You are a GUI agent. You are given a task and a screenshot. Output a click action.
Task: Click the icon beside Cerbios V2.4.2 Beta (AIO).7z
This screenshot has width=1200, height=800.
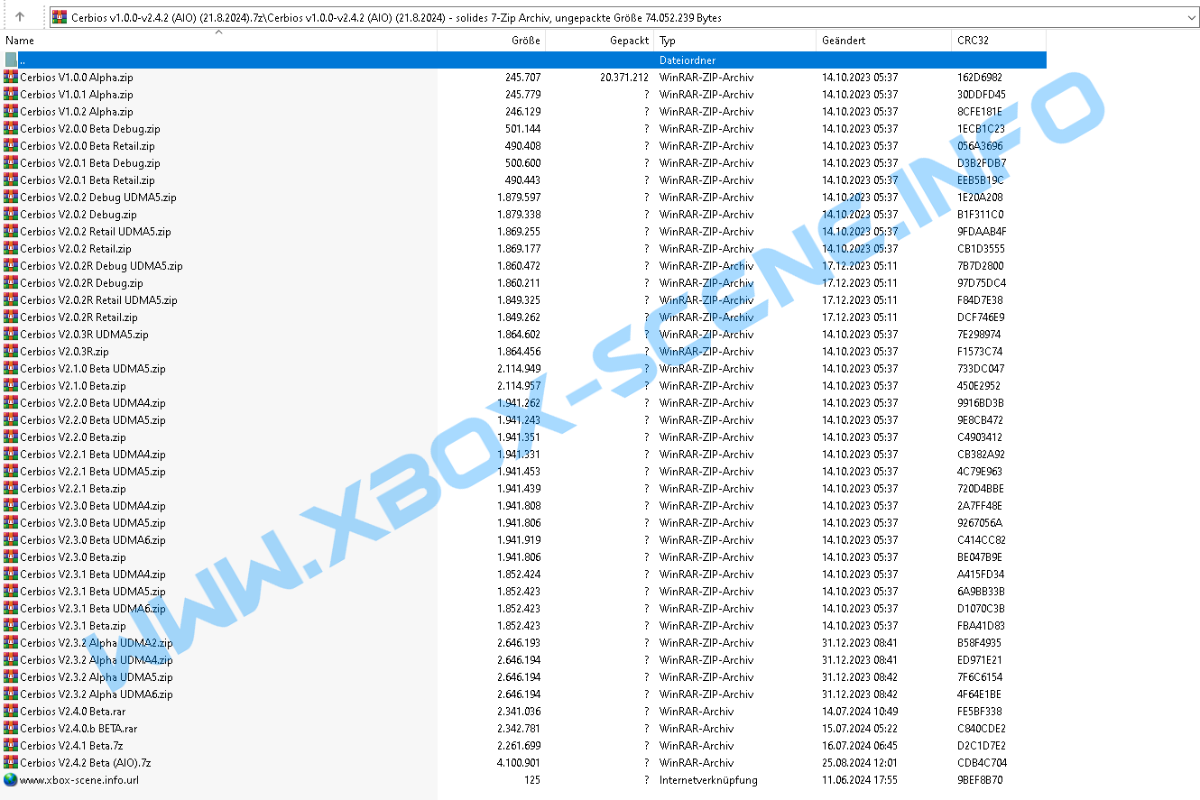11,762
